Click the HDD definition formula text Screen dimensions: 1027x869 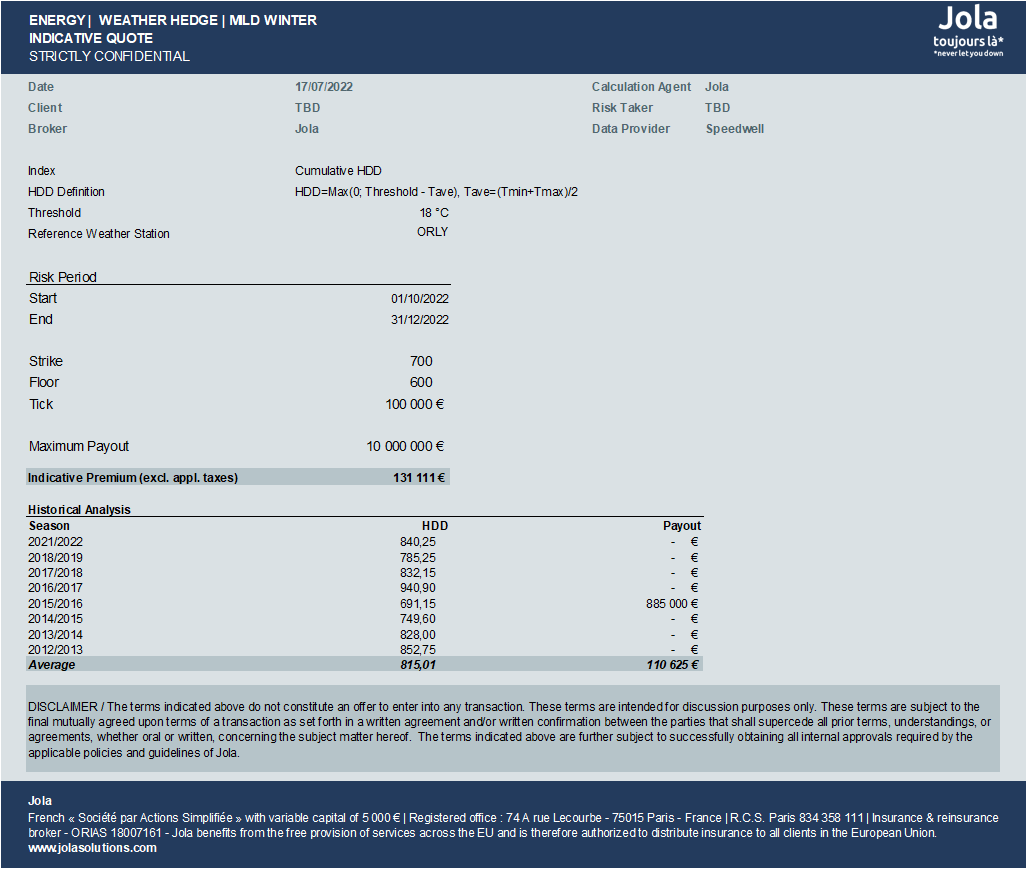(436, 192)
